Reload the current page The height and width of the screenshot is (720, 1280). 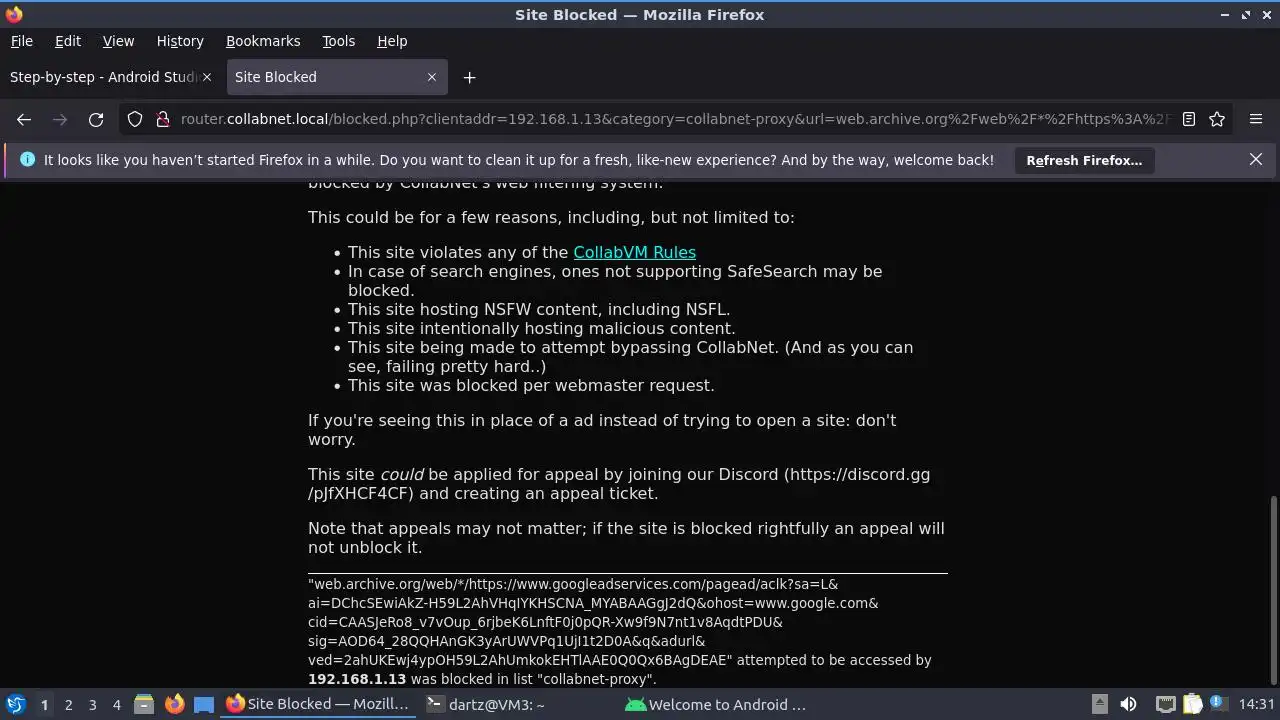pos(96,119)
